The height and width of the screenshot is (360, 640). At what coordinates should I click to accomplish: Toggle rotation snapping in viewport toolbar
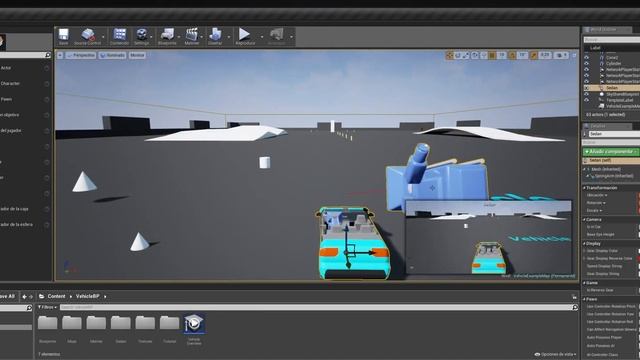[512, 55]
